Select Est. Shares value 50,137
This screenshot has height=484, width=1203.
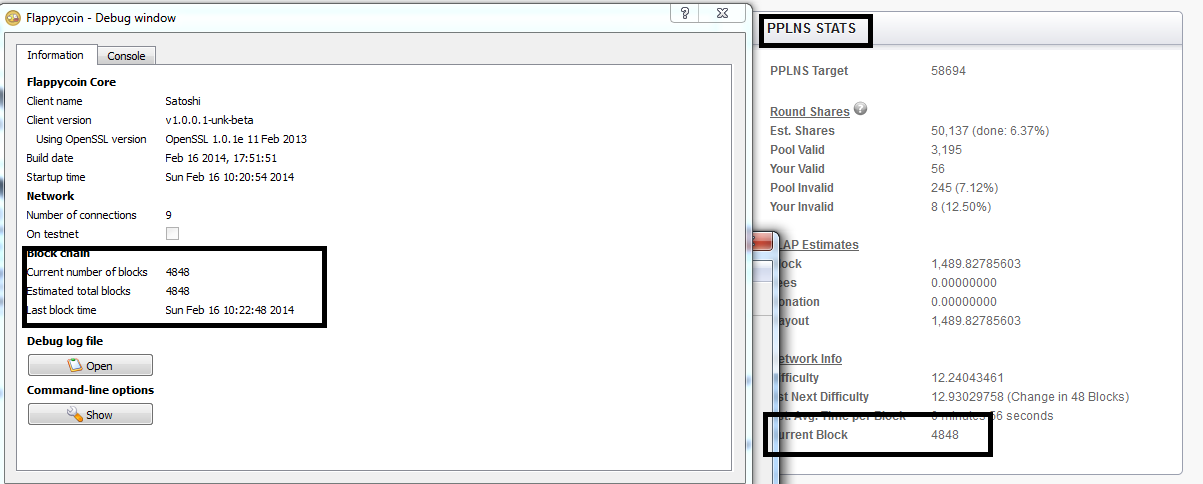pos(989,131)
